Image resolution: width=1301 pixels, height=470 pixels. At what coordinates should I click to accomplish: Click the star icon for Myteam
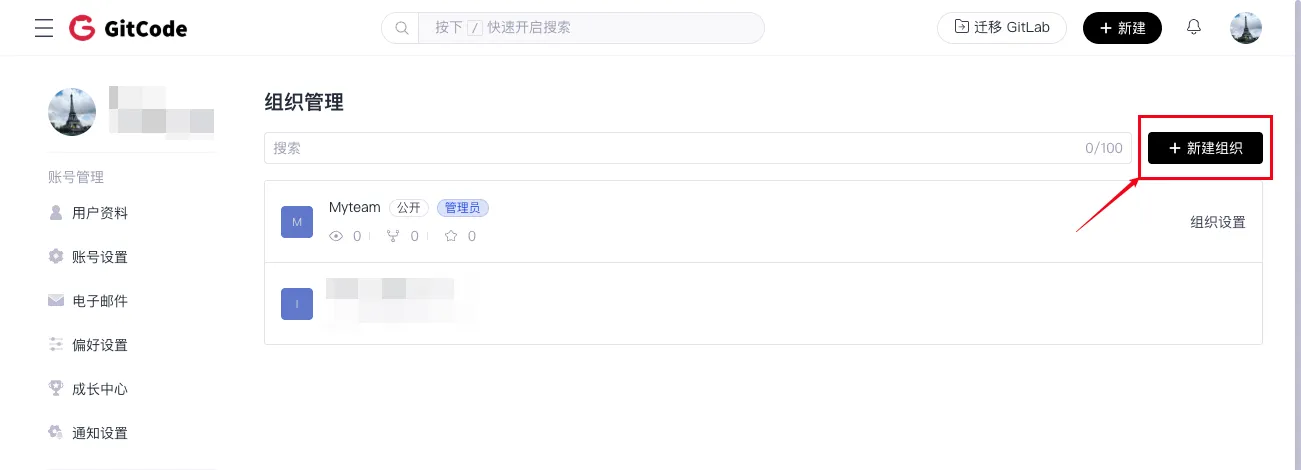click(451, 236)
